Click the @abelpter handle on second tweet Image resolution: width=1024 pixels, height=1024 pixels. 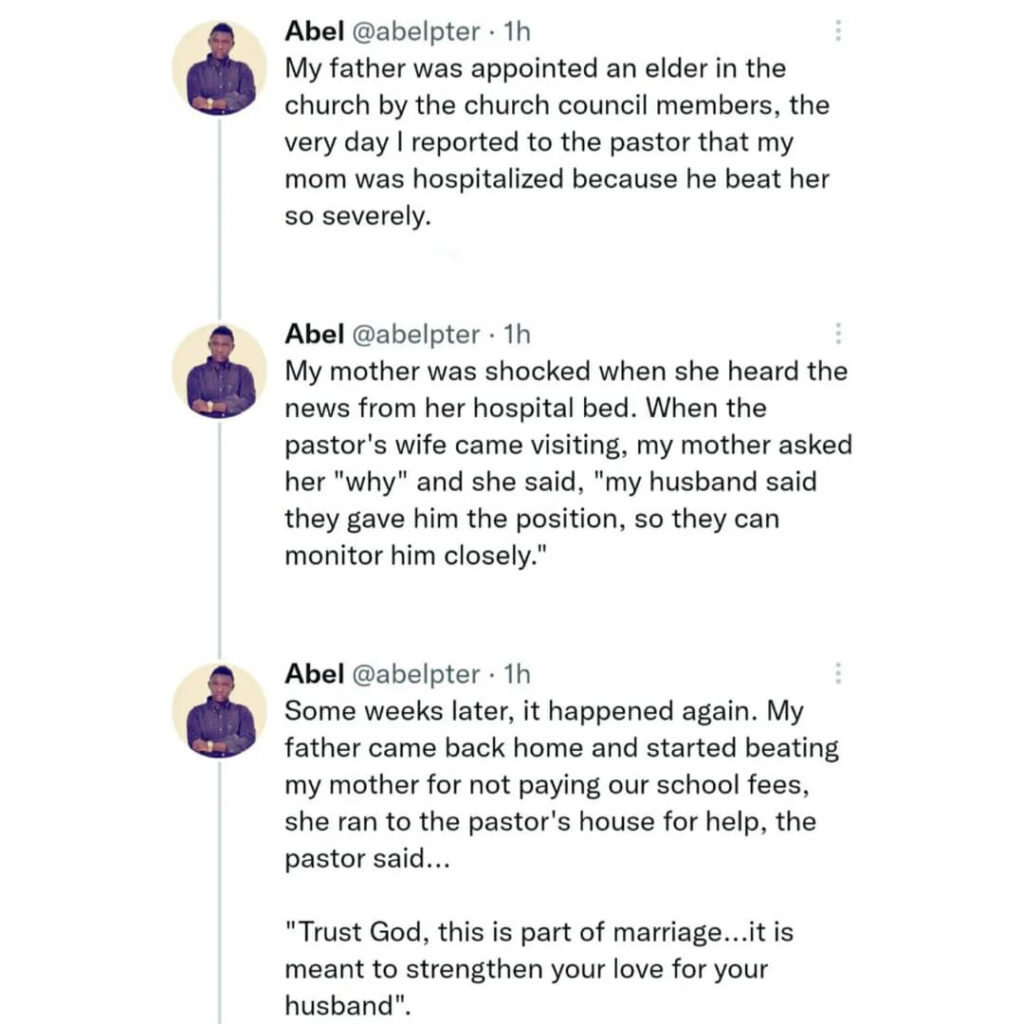click(416, 334)
